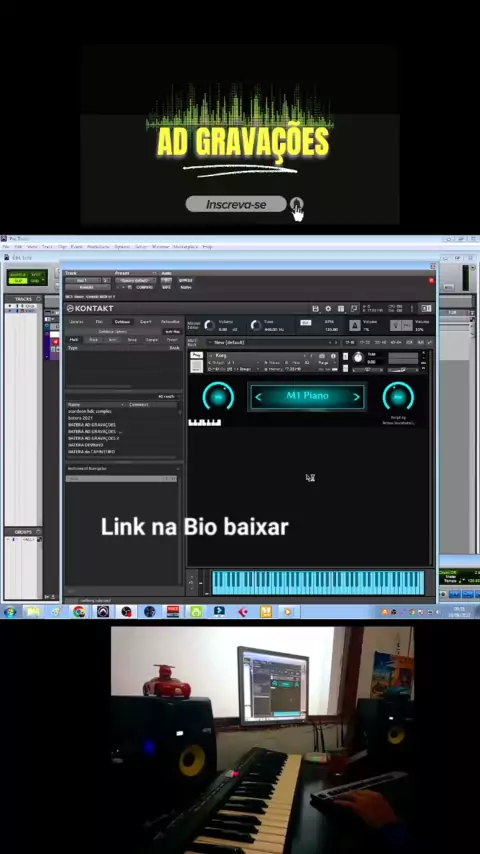Click the rack view icon at Kontakt header right
This screenshot has width=480, height=854.
click(x=427, y=309)
